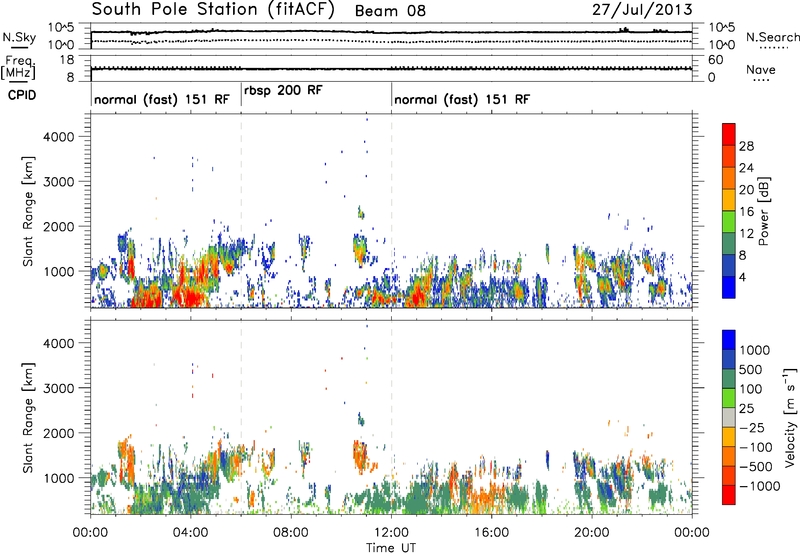This screenshot has height=554, width=800.
Task: Click the '08:00' time axis label
Action: [291, 533]
